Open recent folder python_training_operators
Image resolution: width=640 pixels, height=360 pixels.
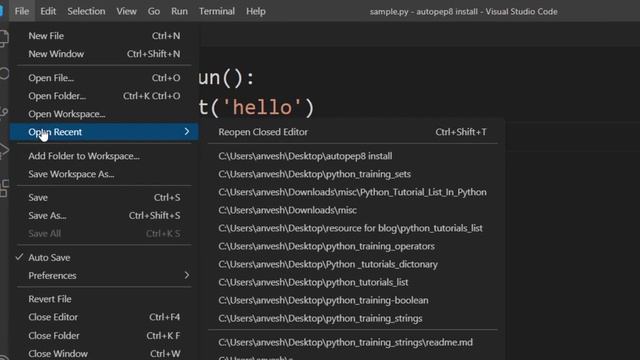(x=353, y=246)
